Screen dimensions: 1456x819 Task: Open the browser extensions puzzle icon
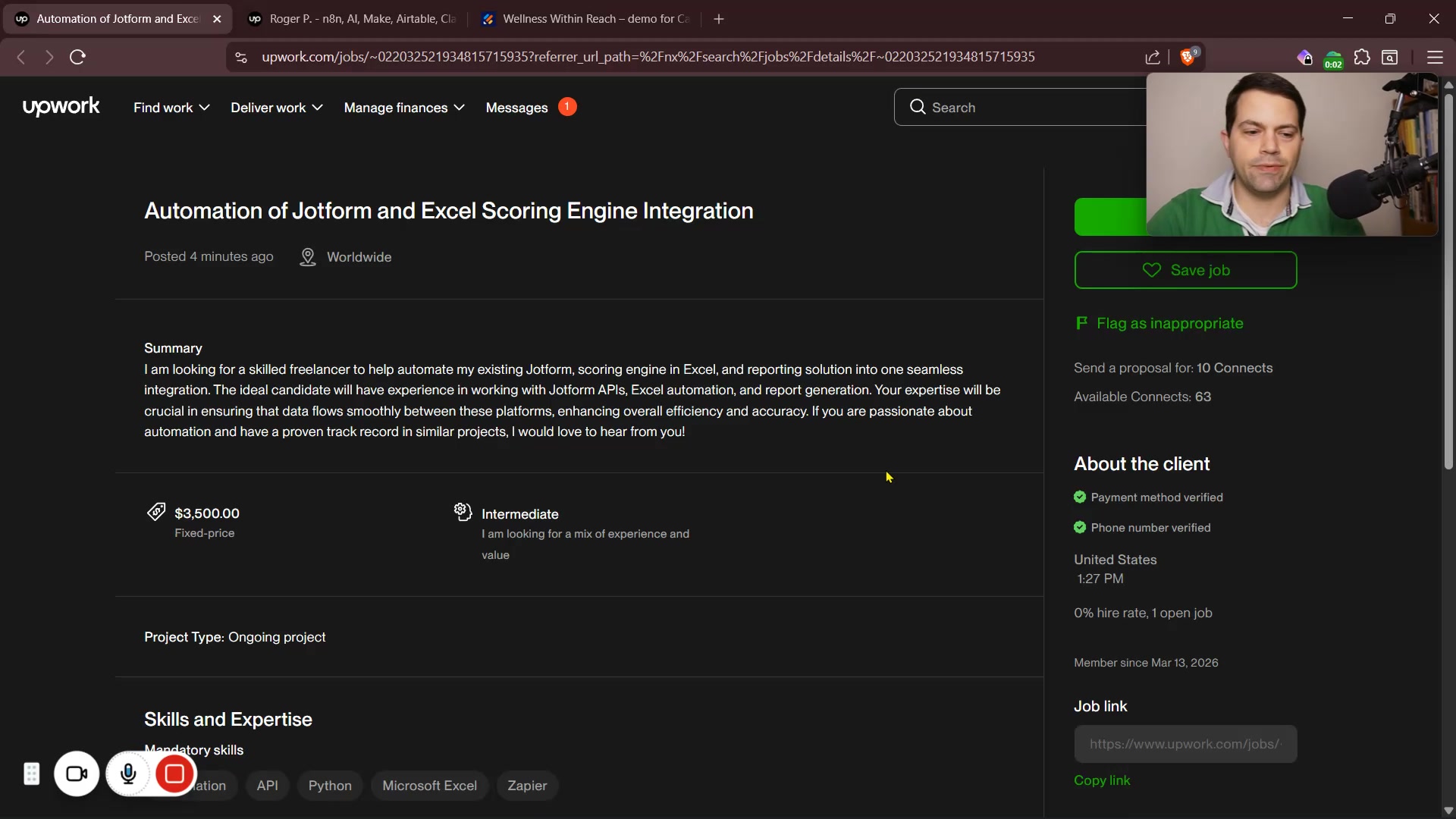(x=1362, y=58)
